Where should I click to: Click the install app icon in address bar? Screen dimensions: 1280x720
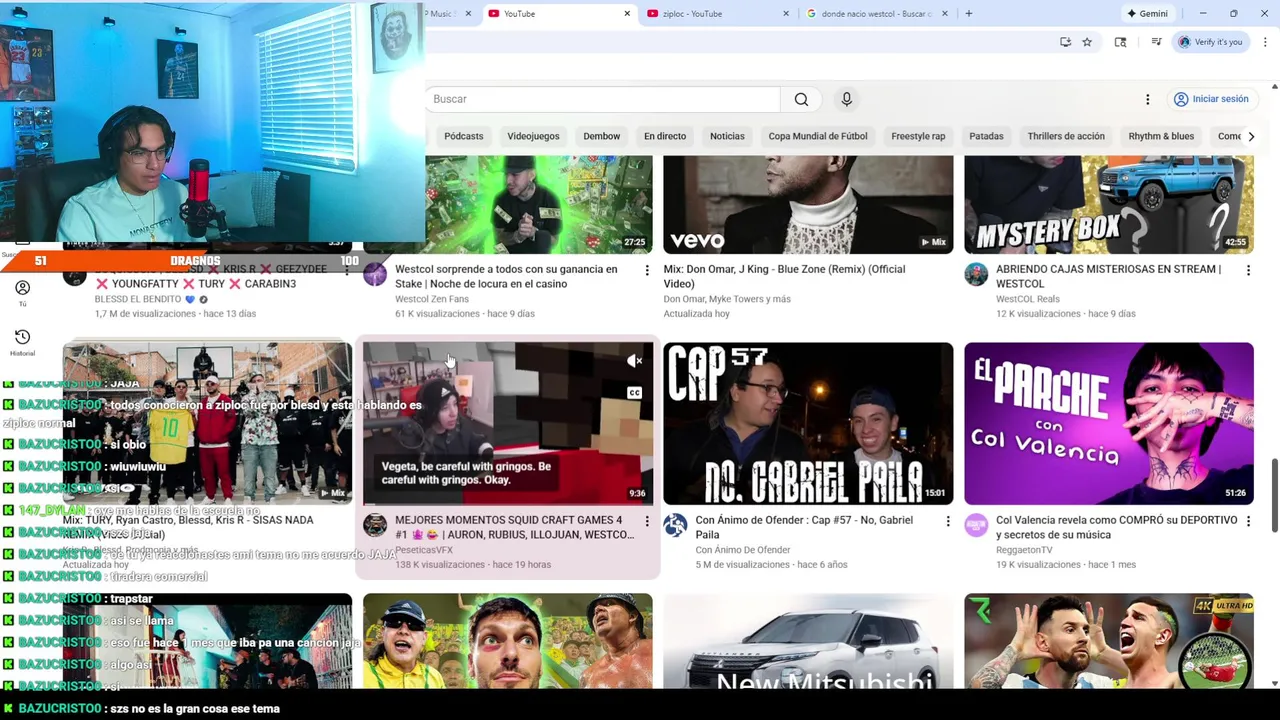1065,42
